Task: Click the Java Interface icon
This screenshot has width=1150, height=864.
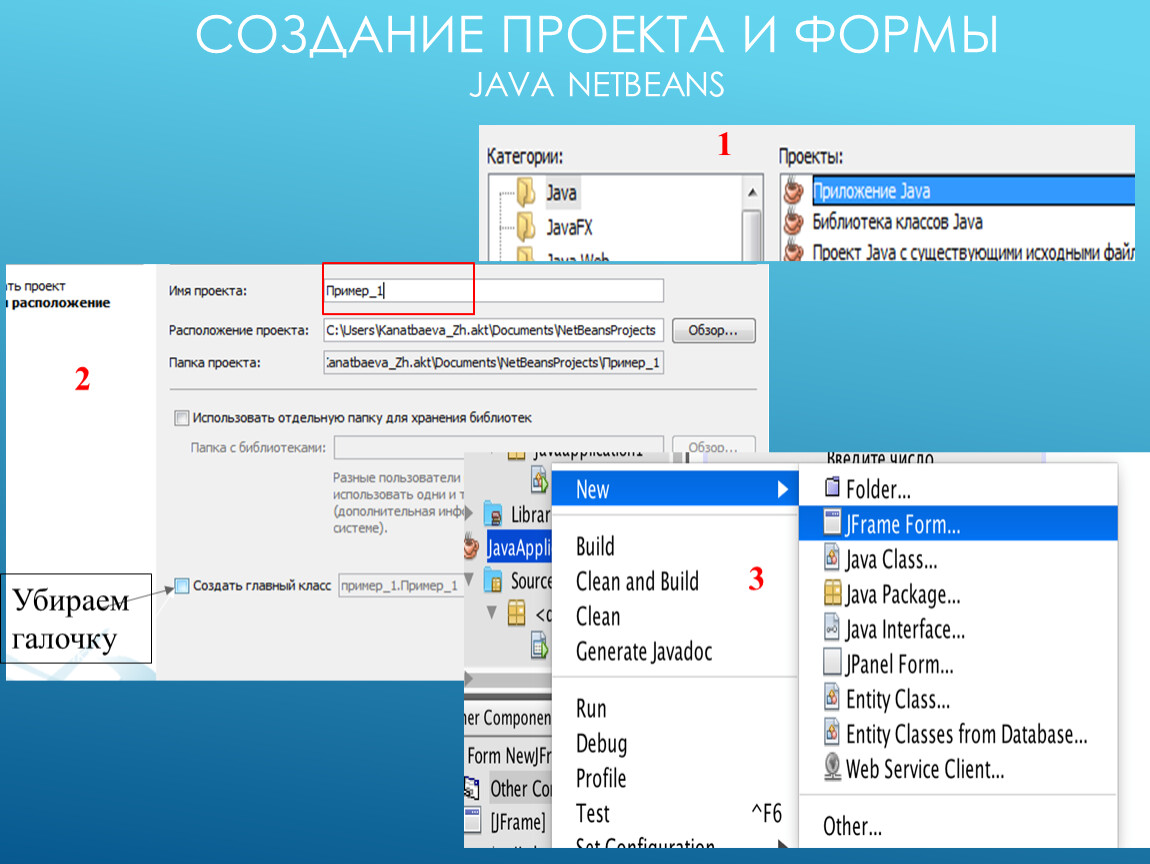Action: tap(831, 629)
